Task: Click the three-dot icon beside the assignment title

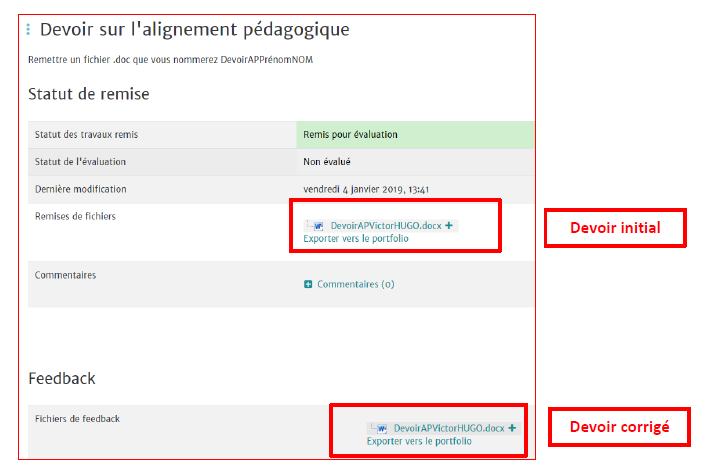Action: 28,30
